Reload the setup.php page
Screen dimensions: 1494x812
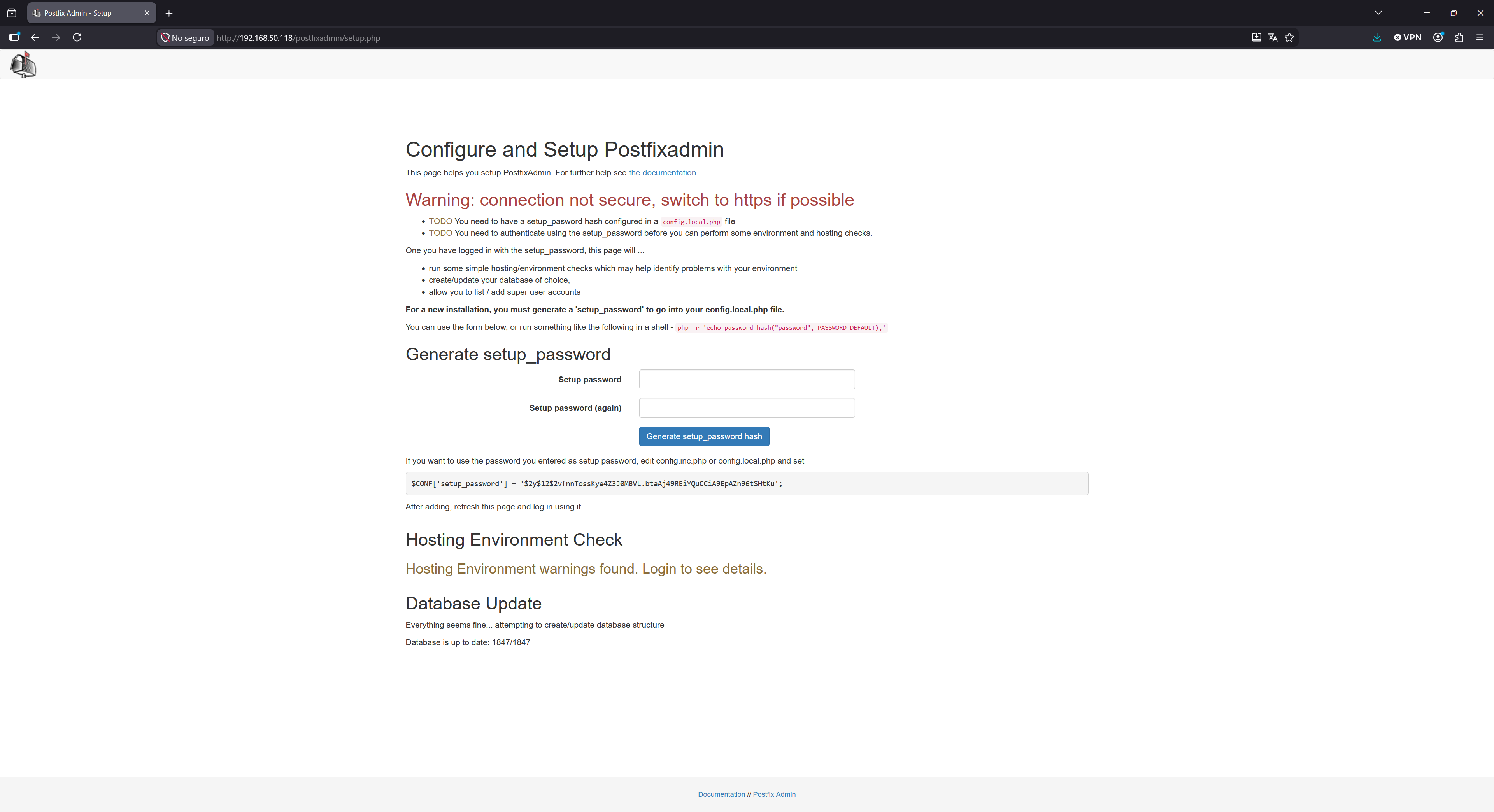[77, 38]
